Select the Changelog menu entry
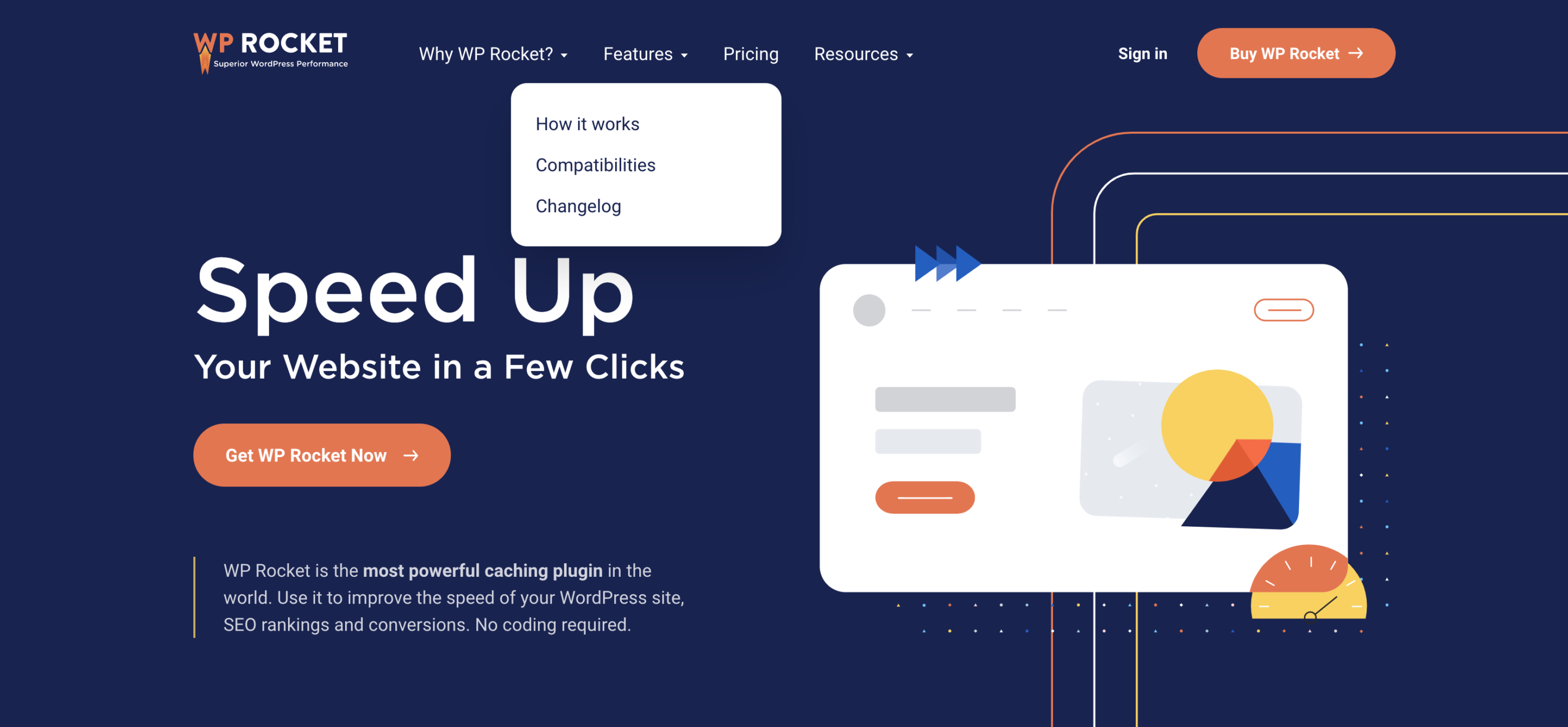The height and width of the screenshot is (727, 1568). pos(578,206)
